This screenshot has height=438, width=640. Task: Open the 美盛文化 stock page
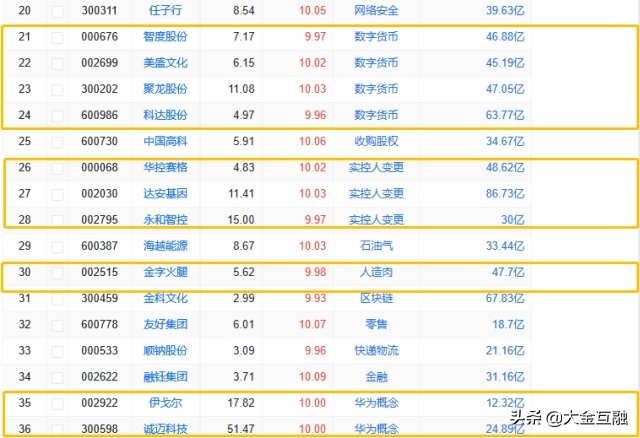[x=165, y=62]
